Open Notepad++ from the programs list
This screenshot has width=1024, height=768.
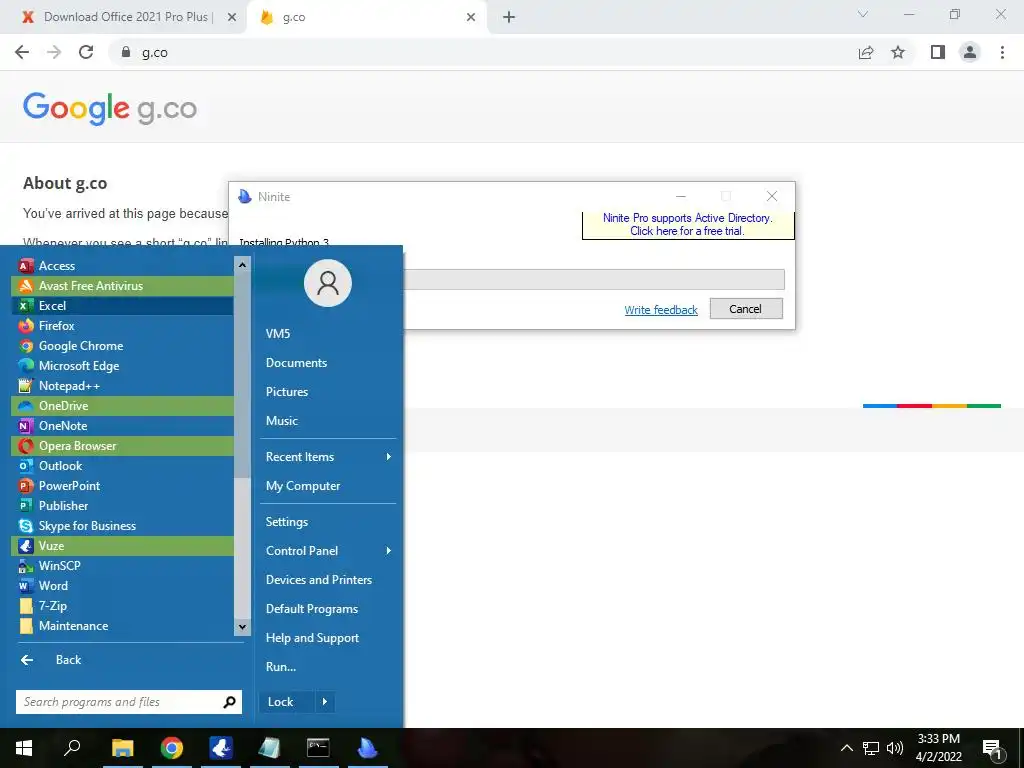click(x=122, y=386)
